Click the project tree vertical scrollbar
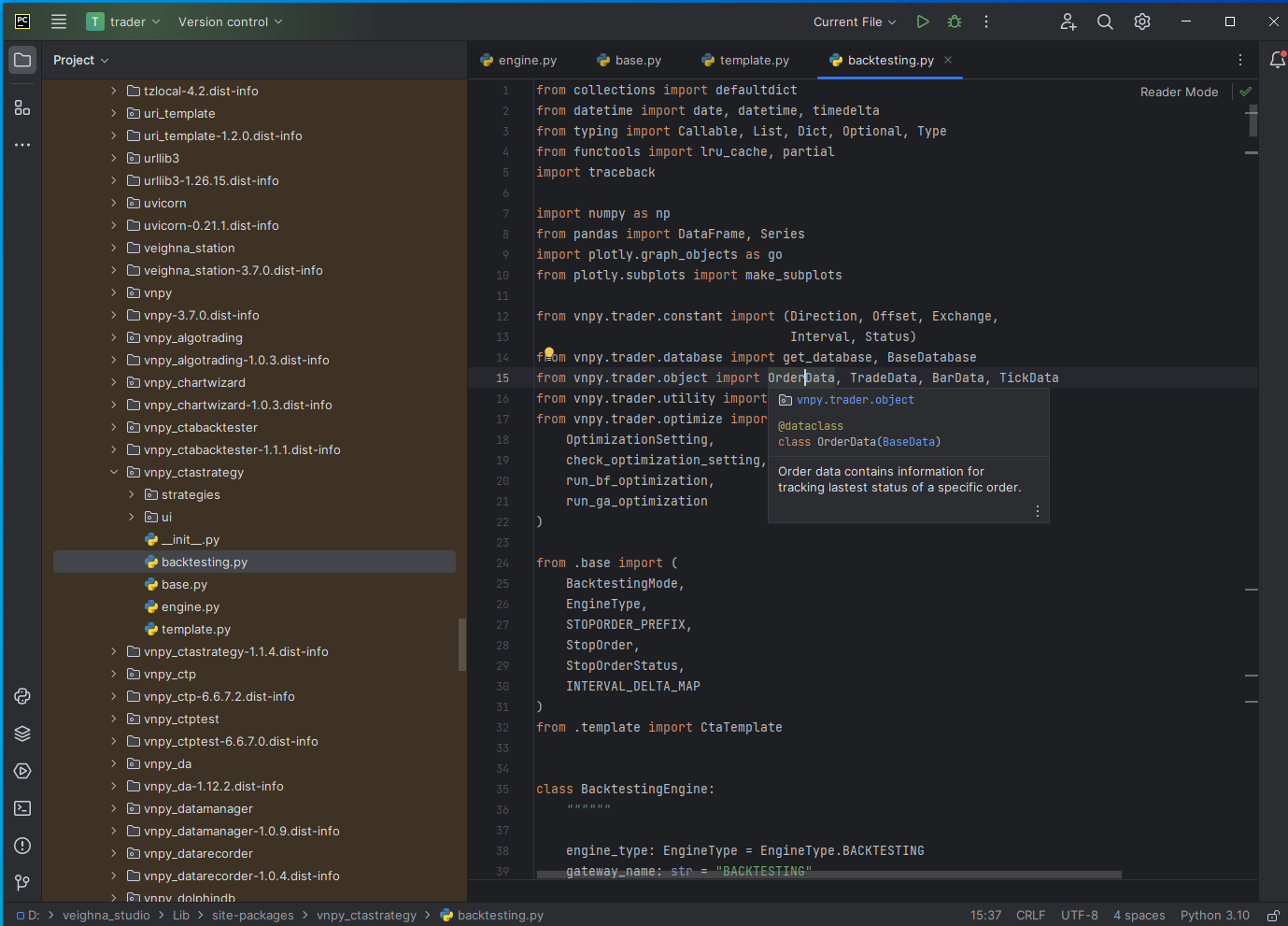Image resolution: width=1288 pixels, height=926 pixels. click(x=461, y=645)
